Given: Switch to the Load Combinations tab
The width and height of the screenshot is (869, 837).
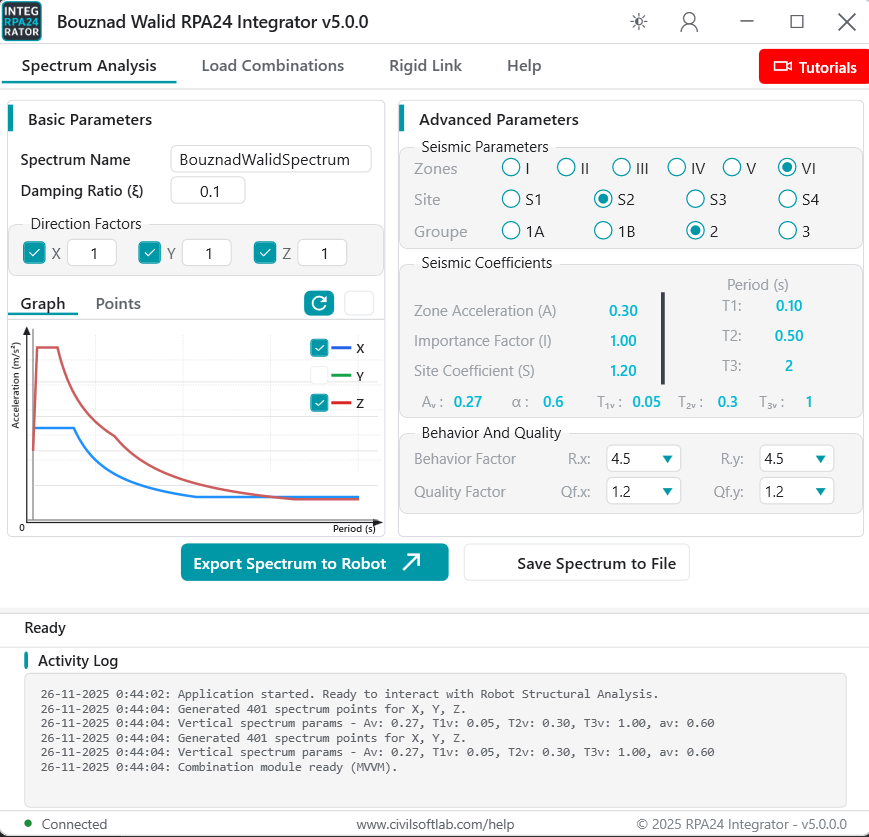Looking at the screenshot, I should click(x=272, y=66).
